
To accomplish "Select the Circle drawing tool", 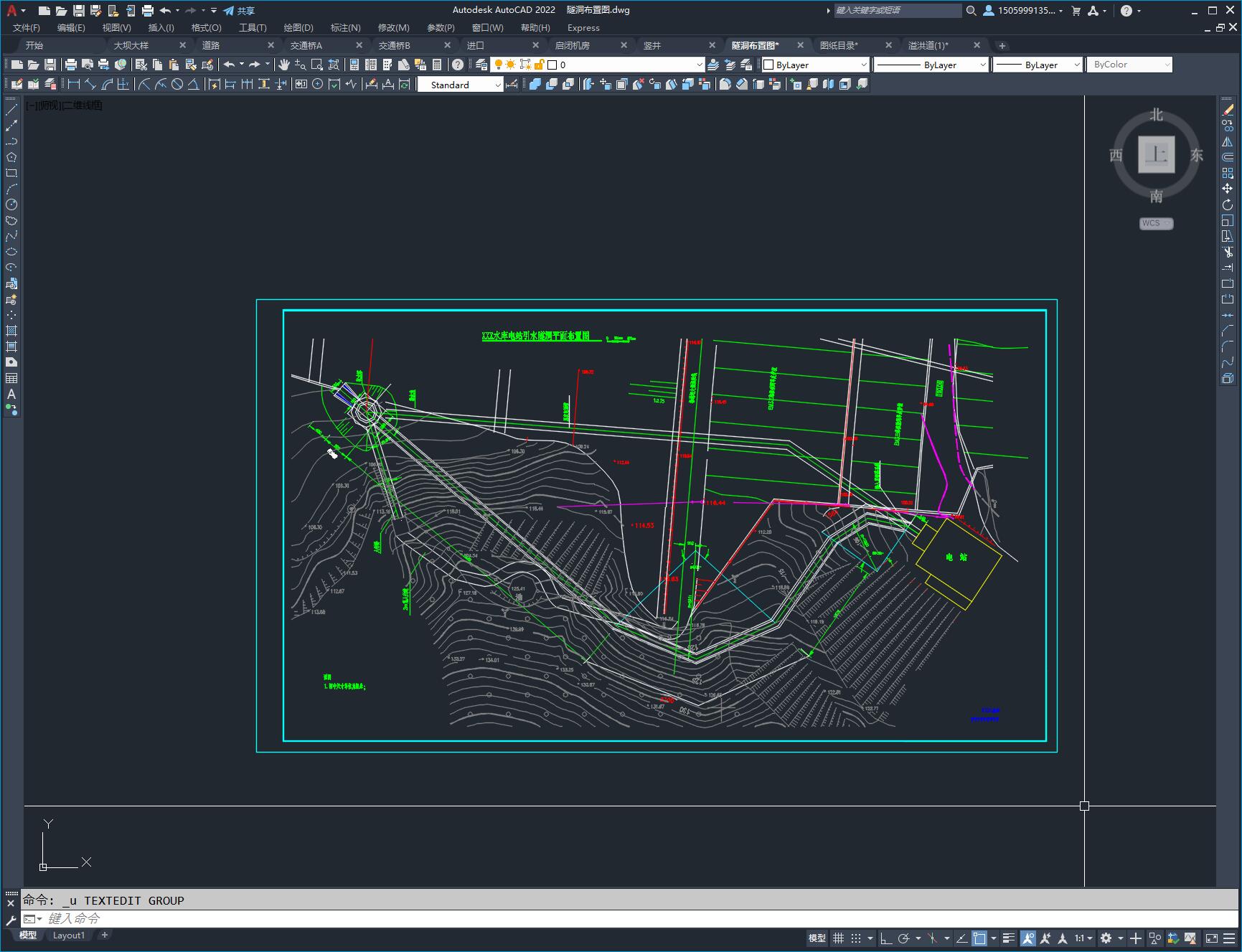I will (x=11, y=204).
